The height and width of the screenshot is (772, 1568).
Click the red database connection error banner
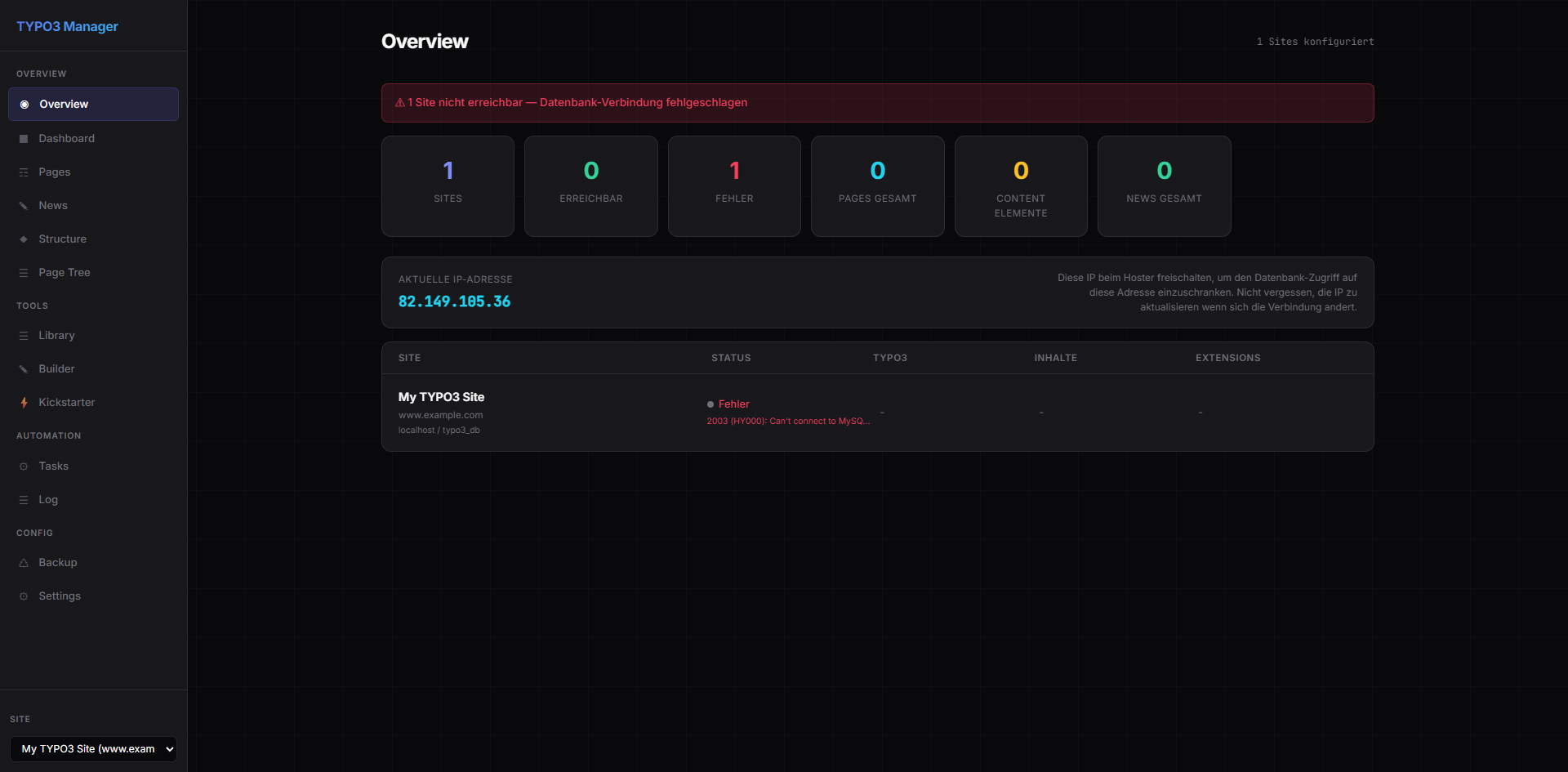coord(877,103)
